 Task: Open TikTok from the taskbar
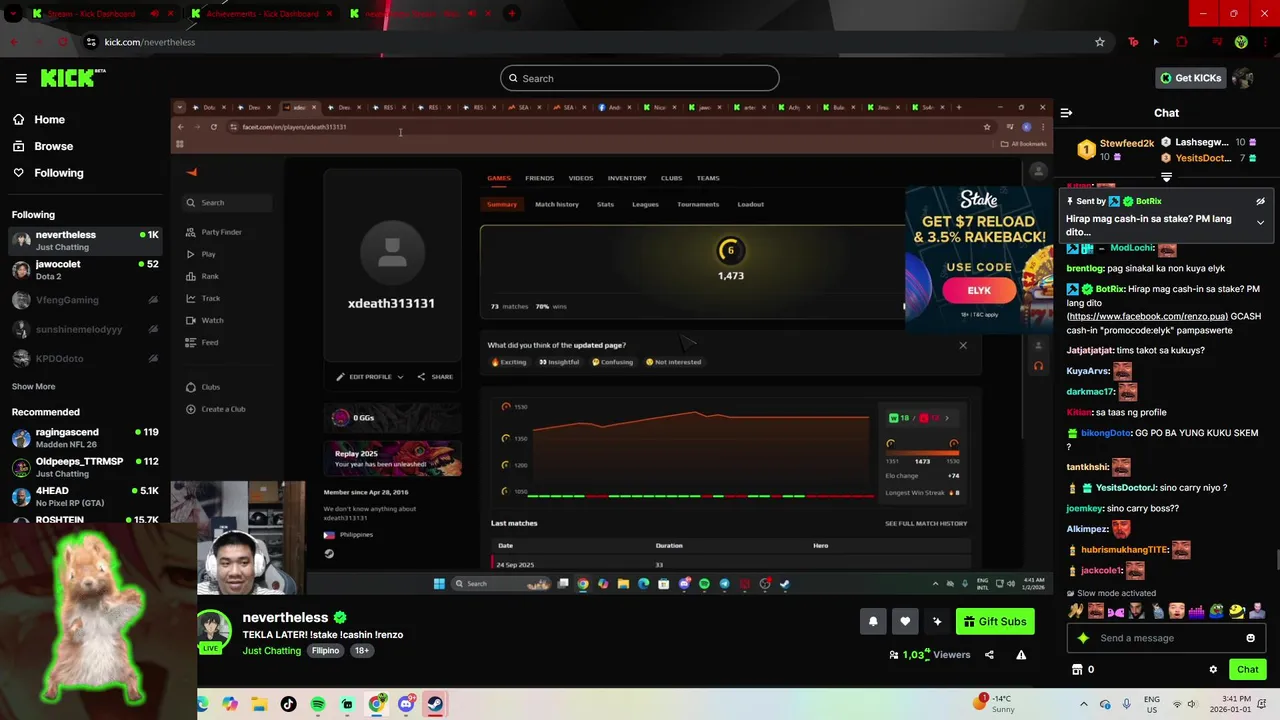pos(288,704)
